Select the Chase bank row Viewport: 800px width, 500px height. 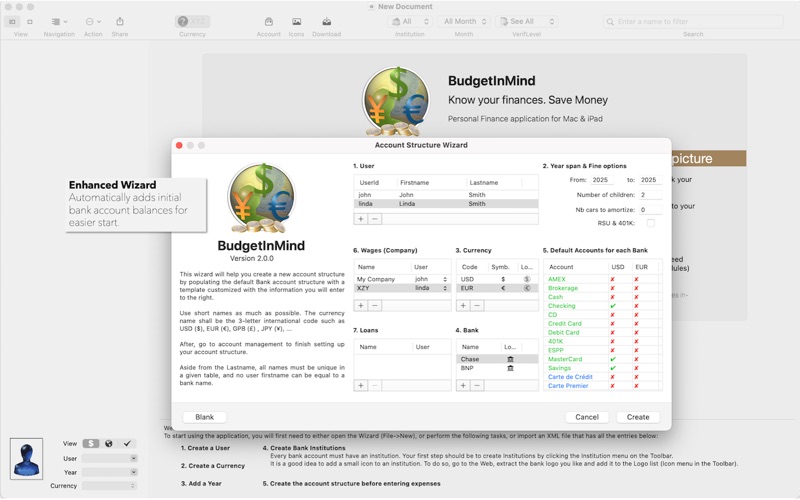tap(497, 359)
